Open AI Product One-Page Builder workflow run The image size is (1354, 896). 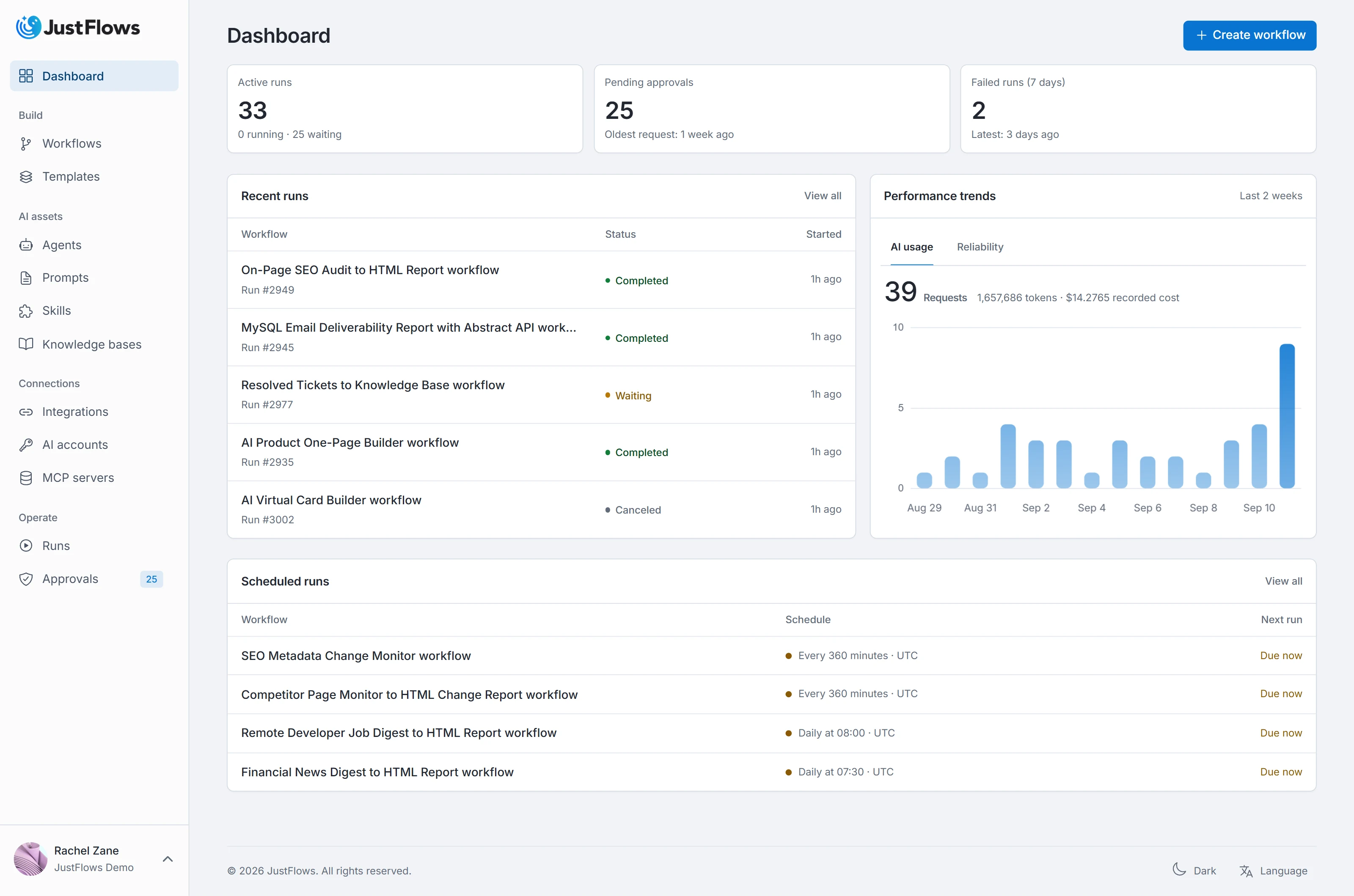[541, 452]
